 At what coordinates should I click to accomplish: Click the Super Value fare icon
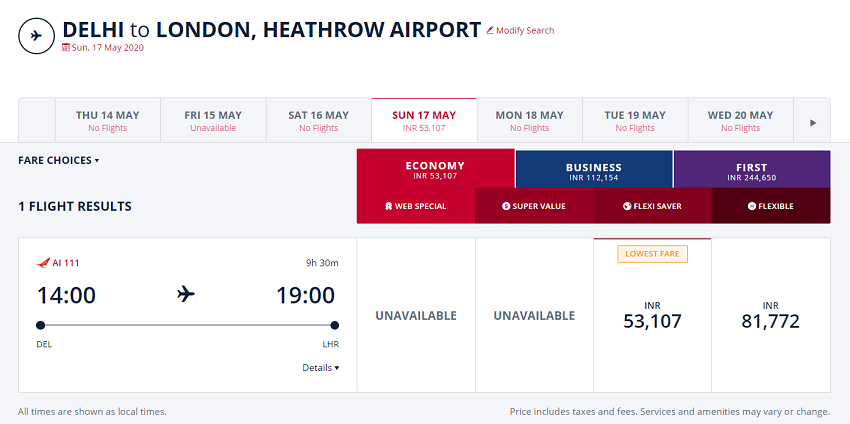click(506, 206)
